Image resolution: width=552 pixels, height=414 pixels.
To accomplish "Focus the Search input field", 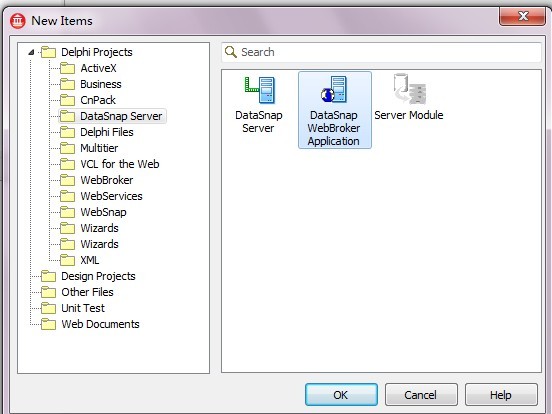I will [381, 52].
